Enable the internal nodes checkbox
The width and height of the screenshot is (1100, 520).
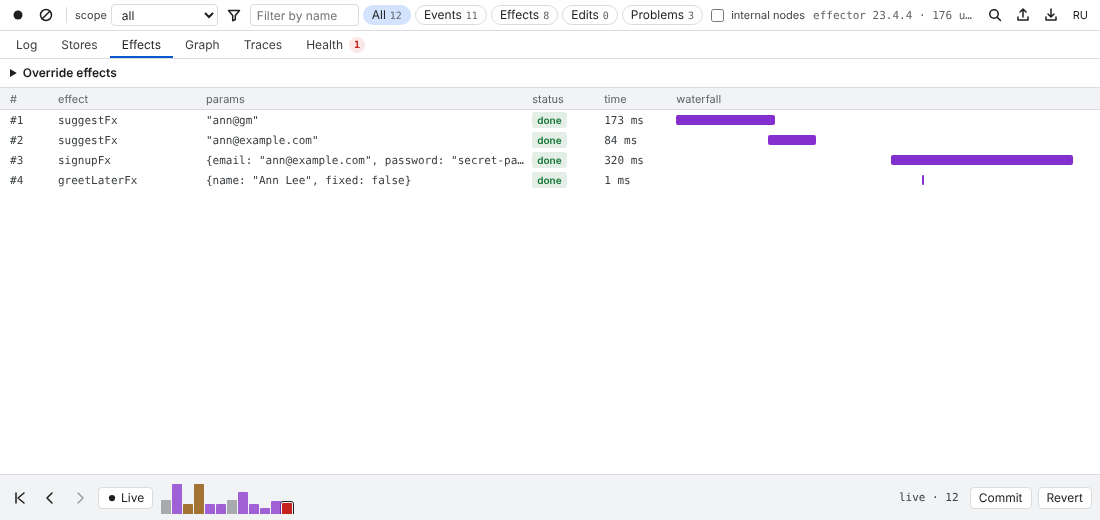[x=718, y=15]
